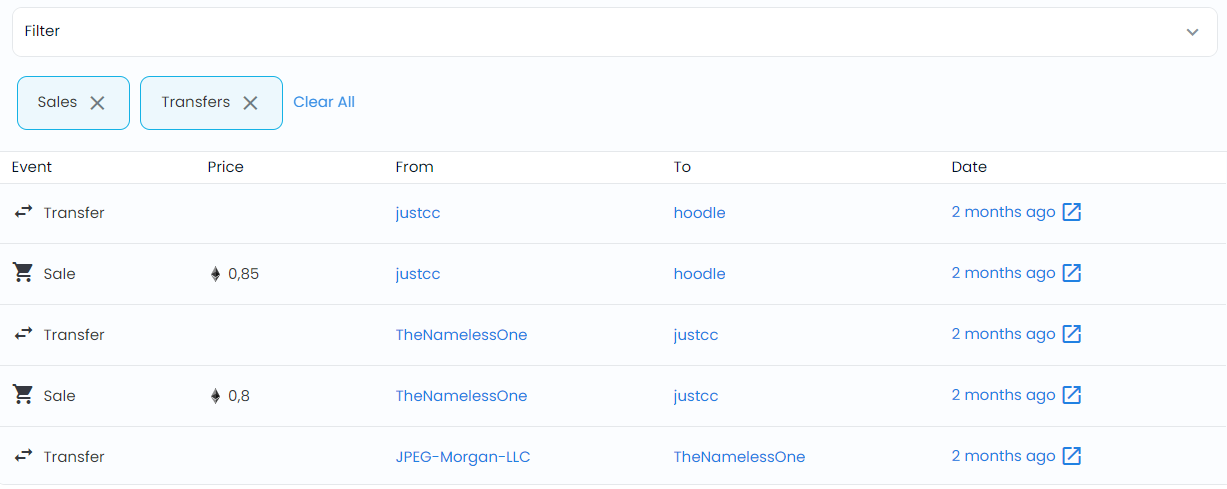The height and width of the screenshot is (489, 1227).
Task: Click the 2 months ago date of first Transfer
Action: pyautogui.click(x=1003, y=212)
